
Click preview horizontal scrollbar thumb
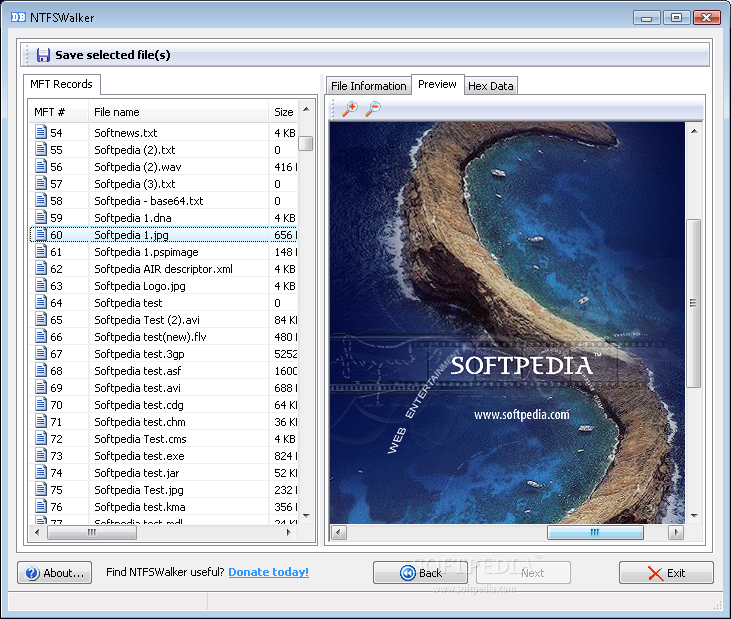tap(595, 532)
